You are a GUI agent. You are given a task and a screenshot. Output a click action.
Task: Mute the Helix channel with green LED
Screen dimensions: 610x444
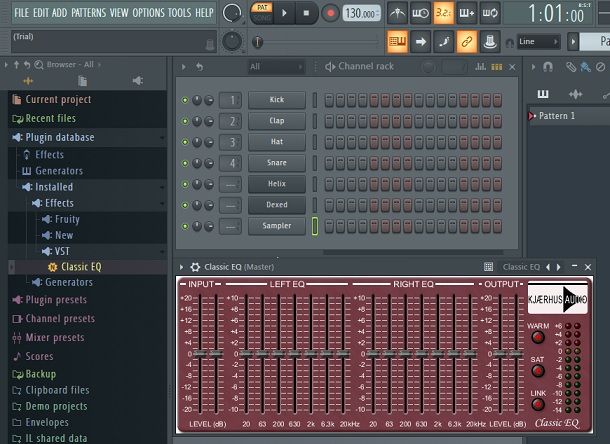(x=185, y=184)
